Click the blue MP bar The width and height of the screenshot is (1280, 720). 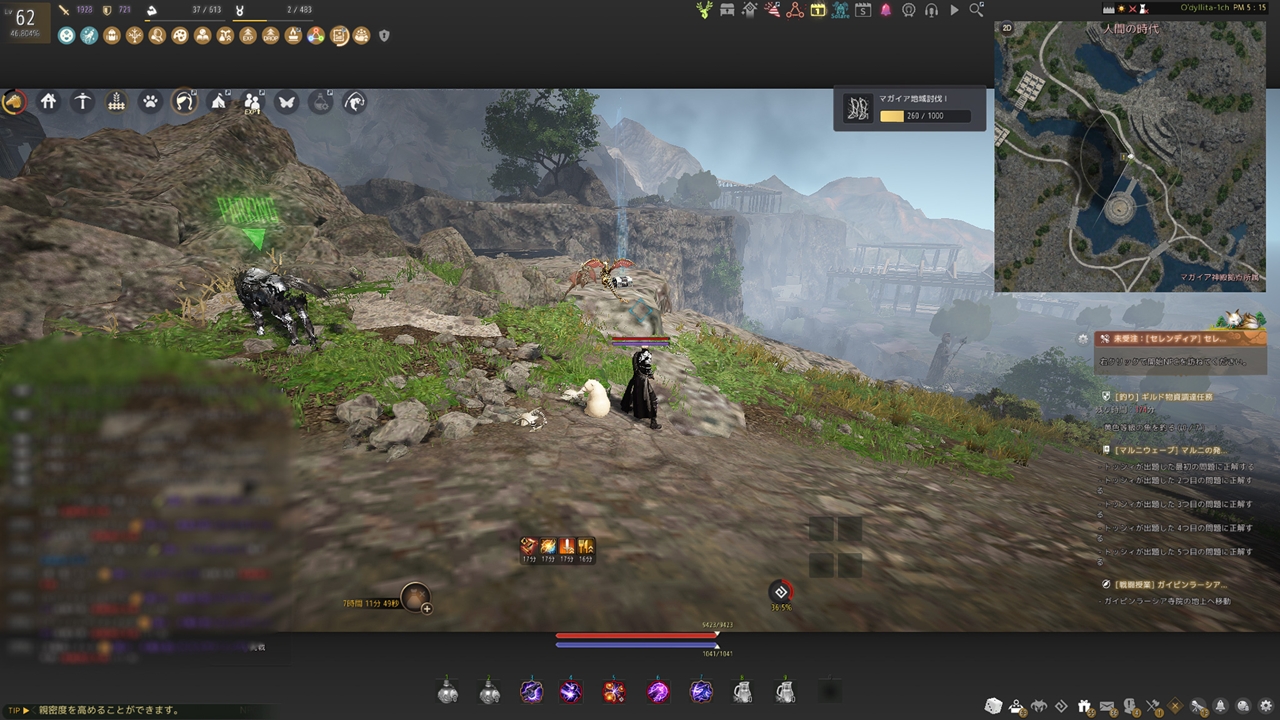pyautogui.click(x=637, y=645)
